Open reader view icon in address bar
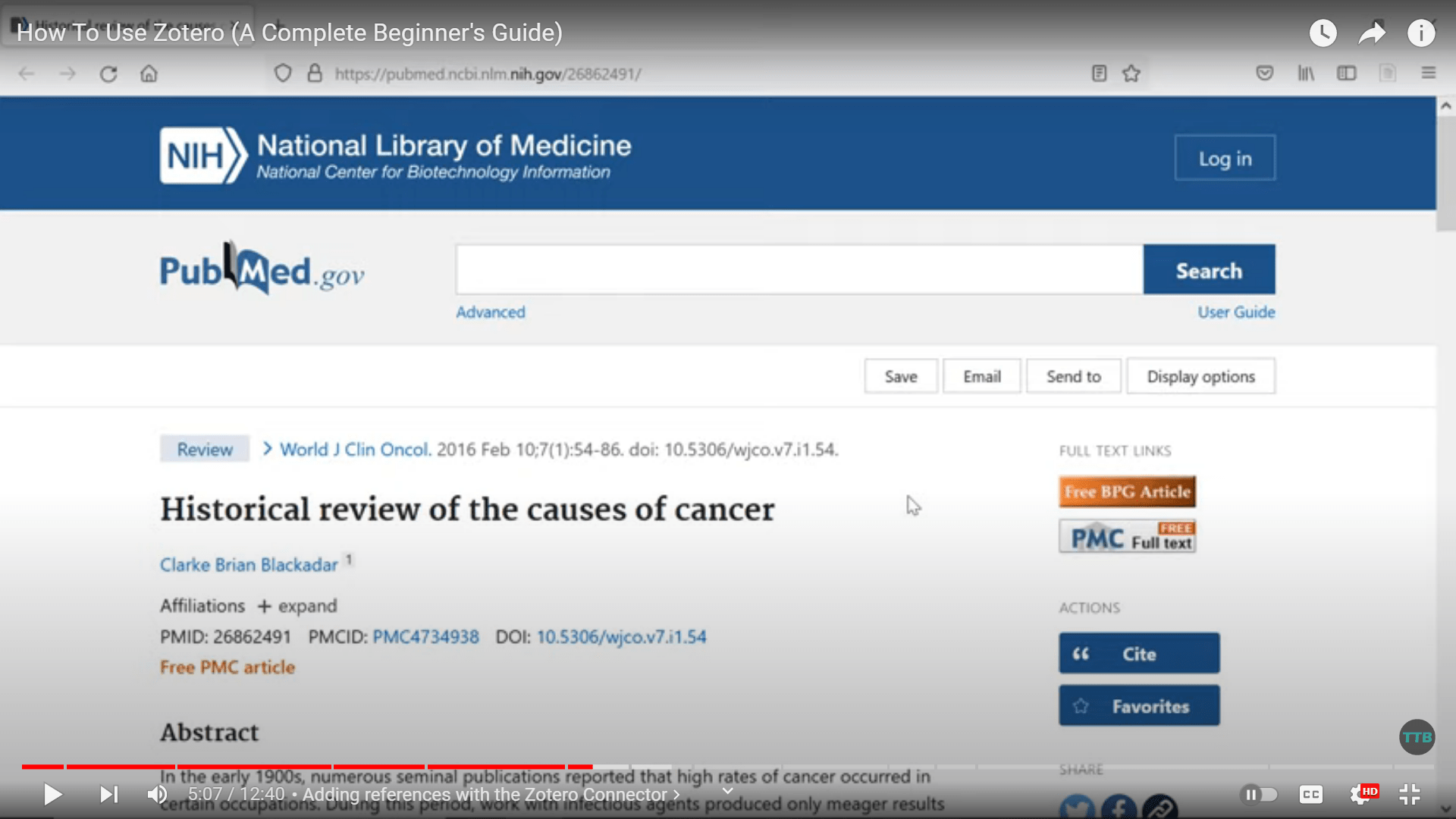 (1099, 74)
